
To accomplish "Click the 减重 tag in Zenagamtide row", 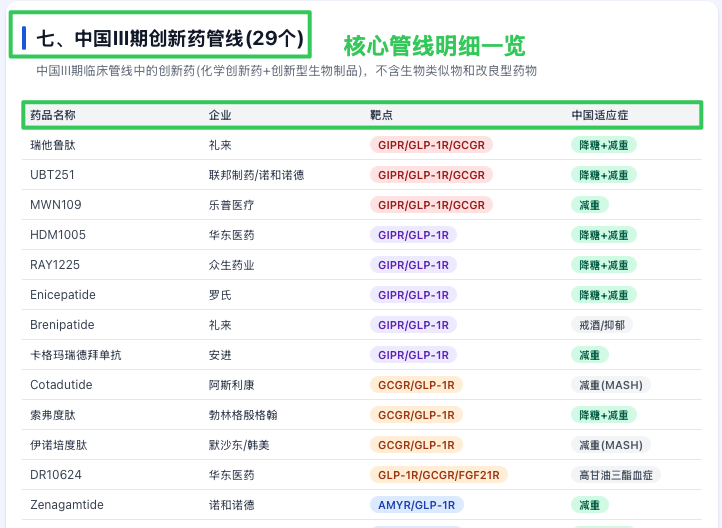I will [590, 505].
